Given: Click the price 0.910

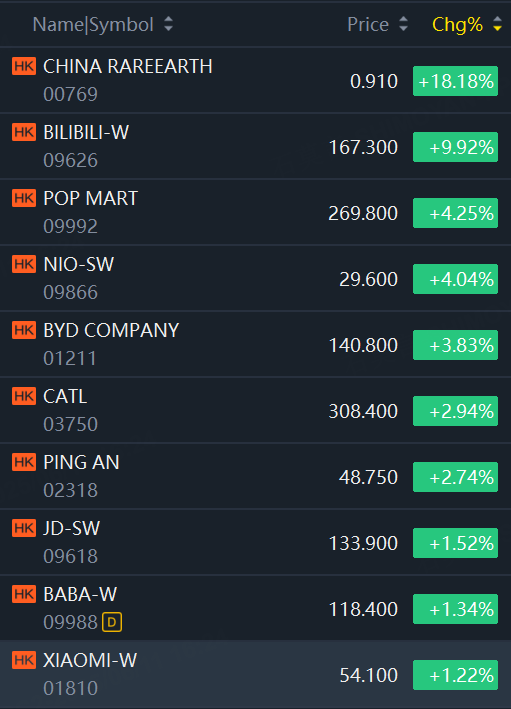Looking at the screenshot, I should click(374, 81).
